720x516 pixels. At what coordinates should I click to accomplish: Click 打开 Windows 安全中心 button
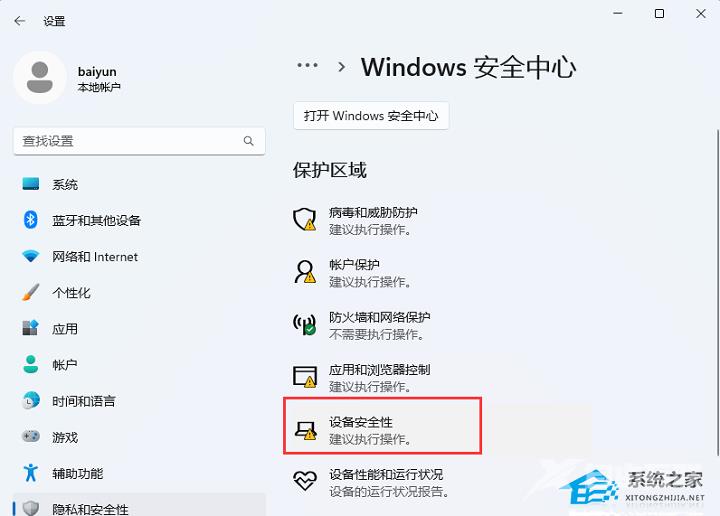click(x=371, y=116)
